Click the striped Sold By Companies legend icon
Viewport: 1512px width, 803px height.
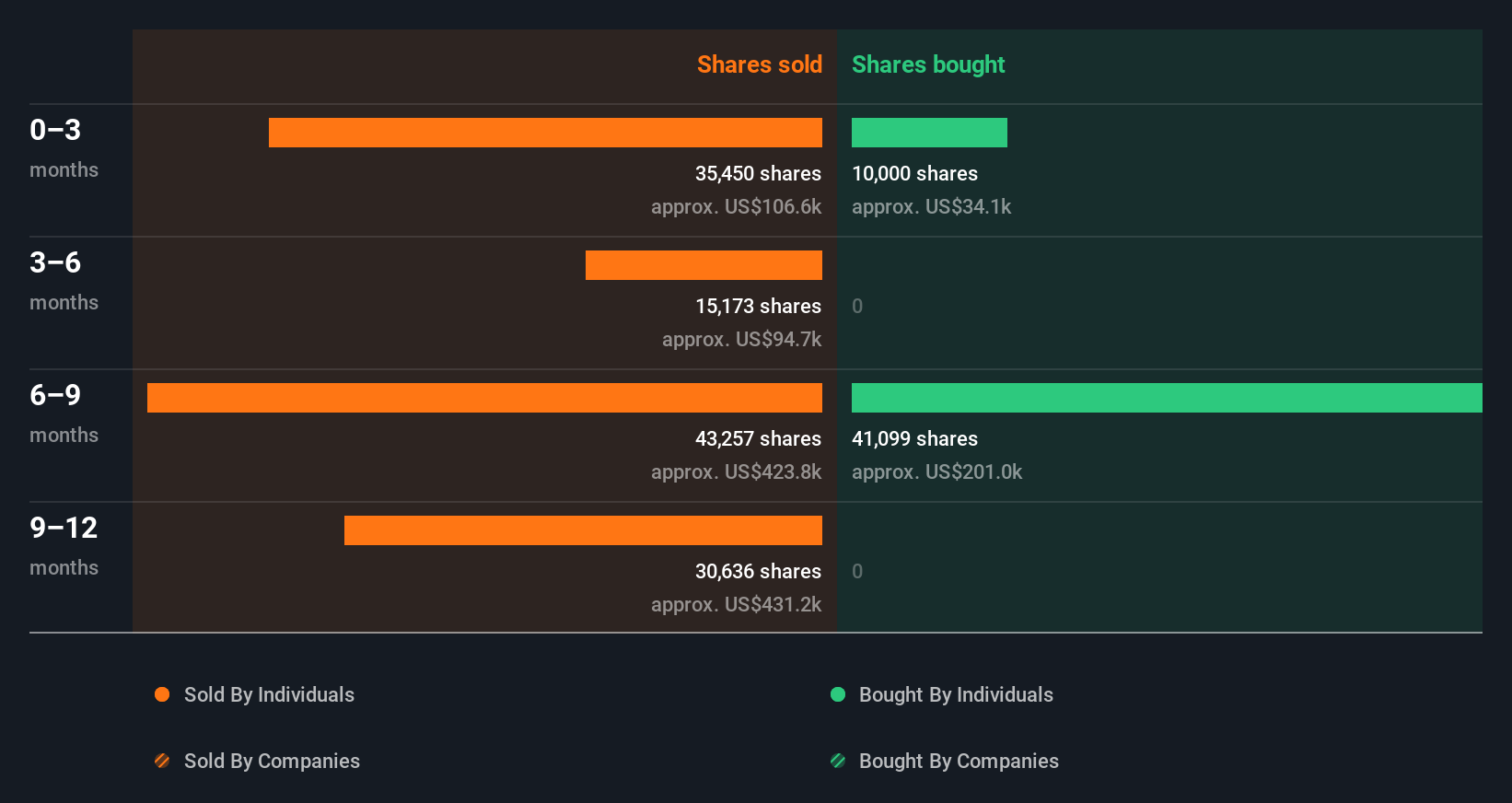point(162,761)
